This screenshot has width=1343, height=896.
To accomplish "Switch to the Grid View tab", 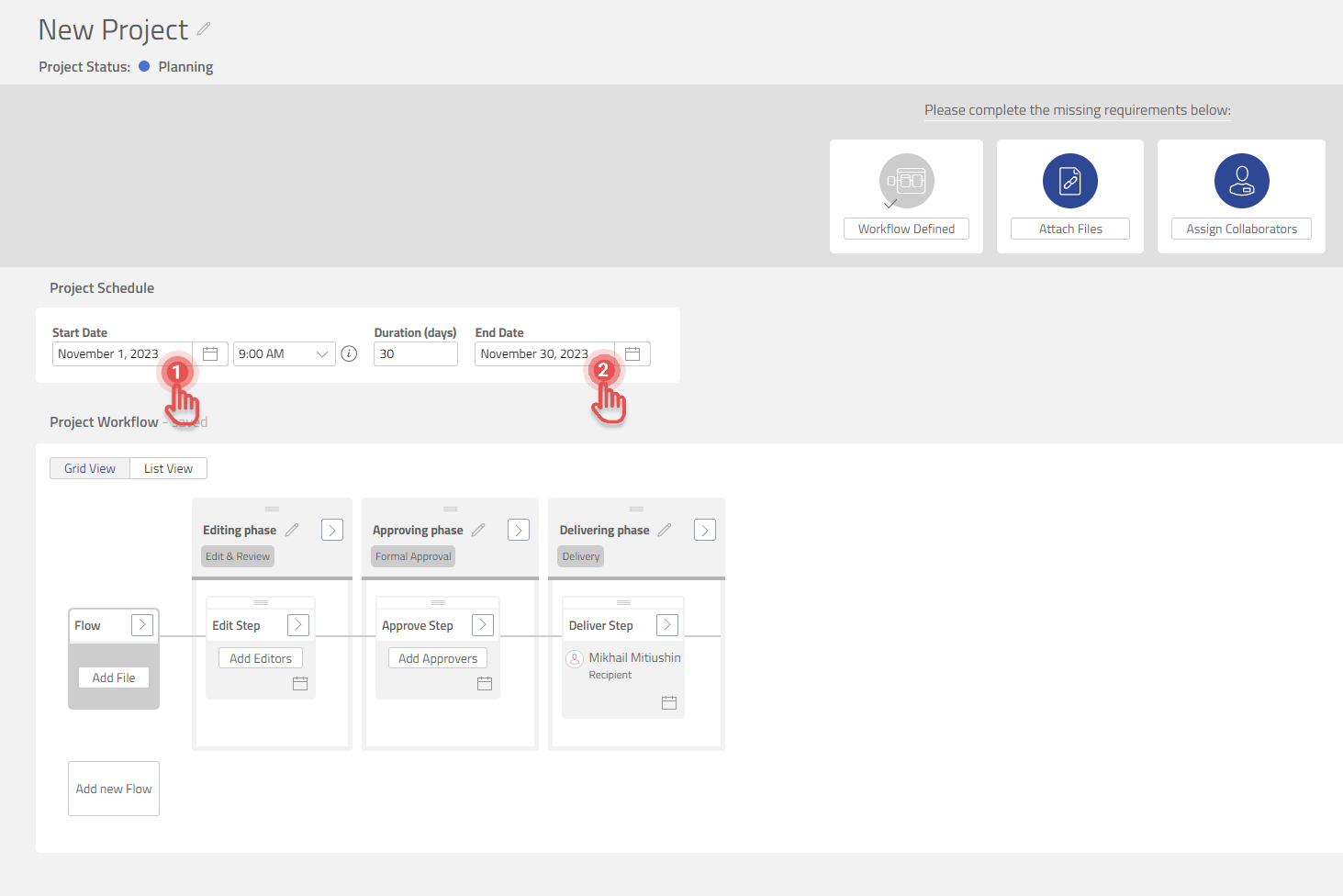I will coord(90,468).
